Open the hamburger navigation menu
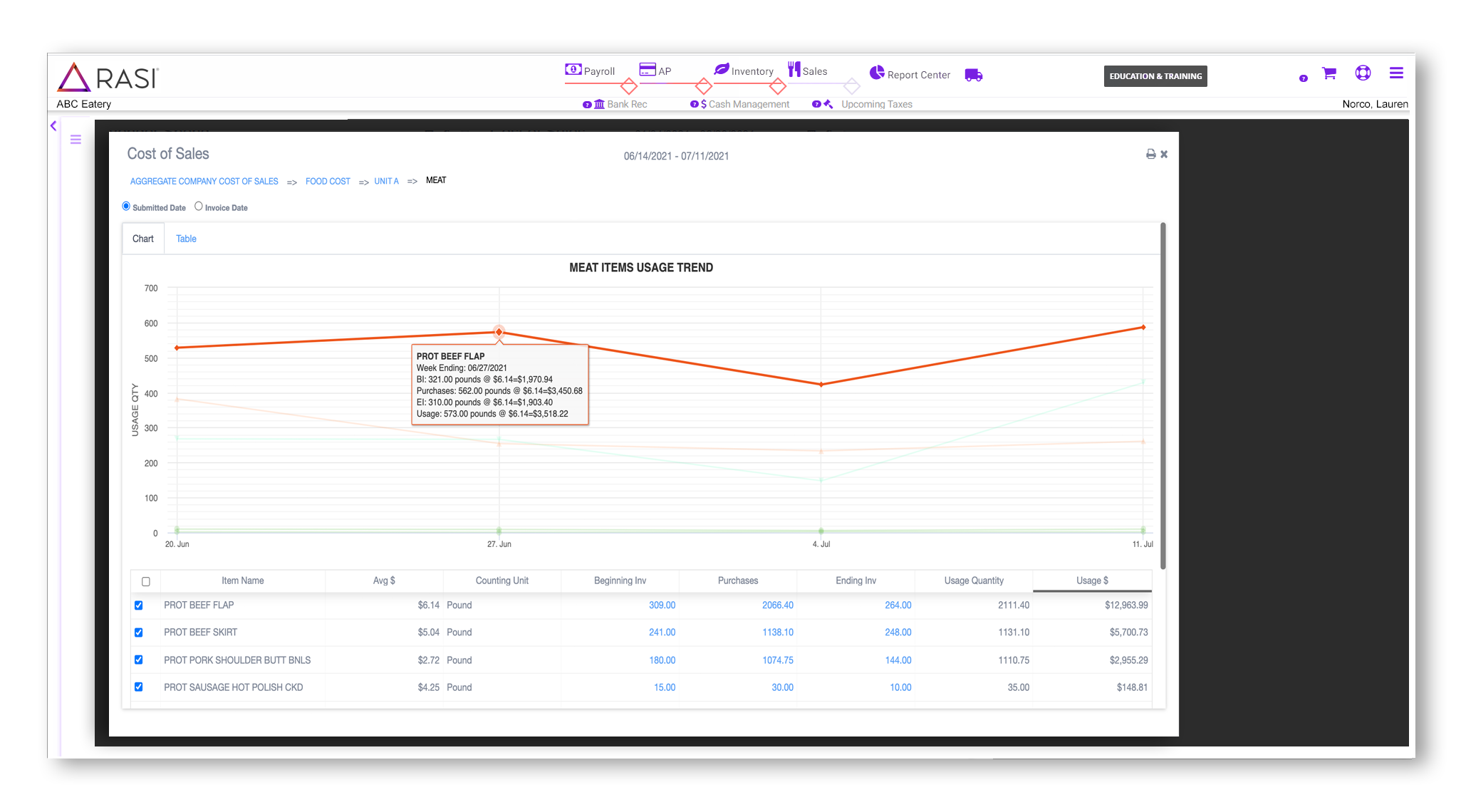The height and width of the screenshot is (812, 1461). click(1397, 73)
